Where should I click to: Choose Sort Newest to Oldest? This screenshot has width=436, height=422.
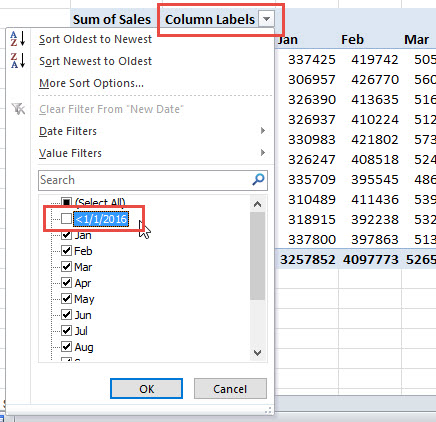[95, 61]
